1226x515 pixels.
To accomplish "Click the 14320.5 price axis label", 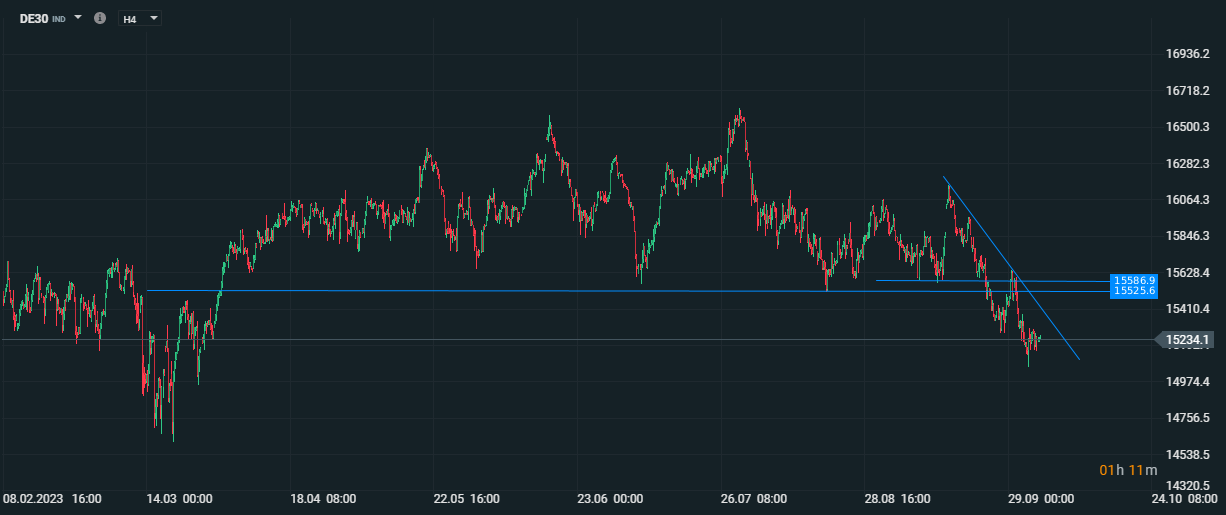I will (1187, 486).
